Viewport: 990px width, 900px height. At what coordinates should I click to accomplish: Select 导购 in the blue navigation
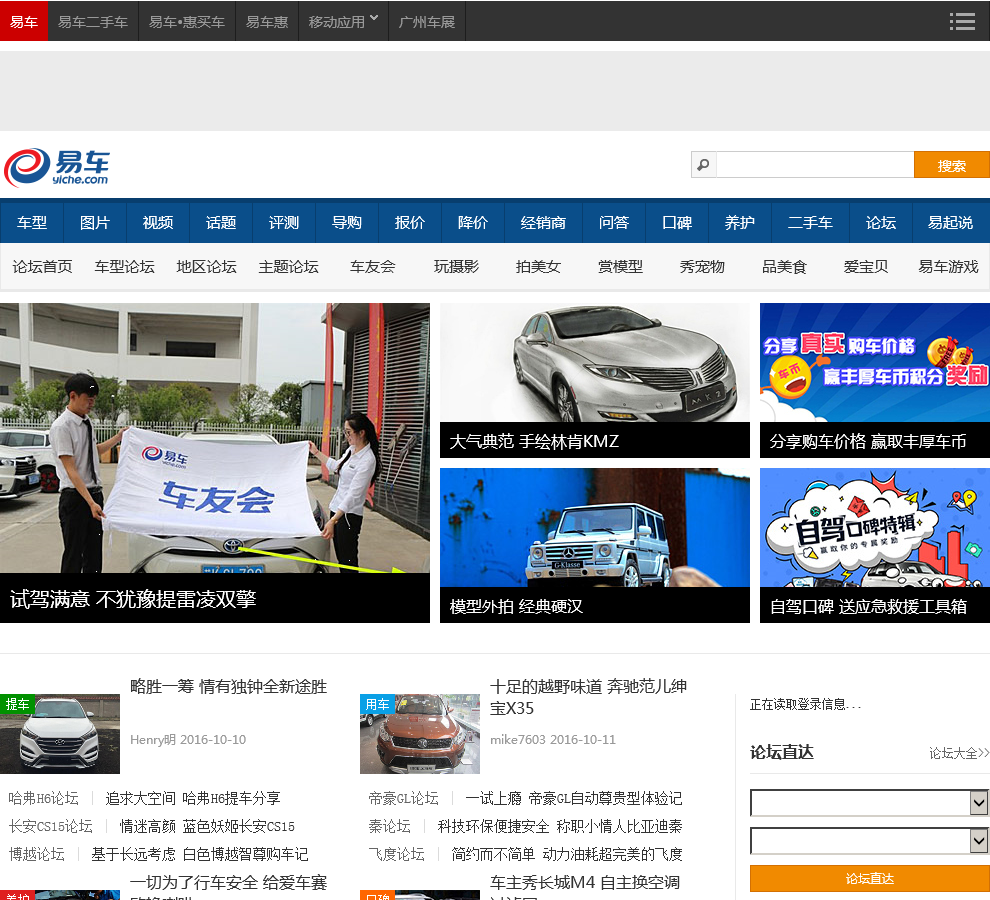tap(347, 222)
